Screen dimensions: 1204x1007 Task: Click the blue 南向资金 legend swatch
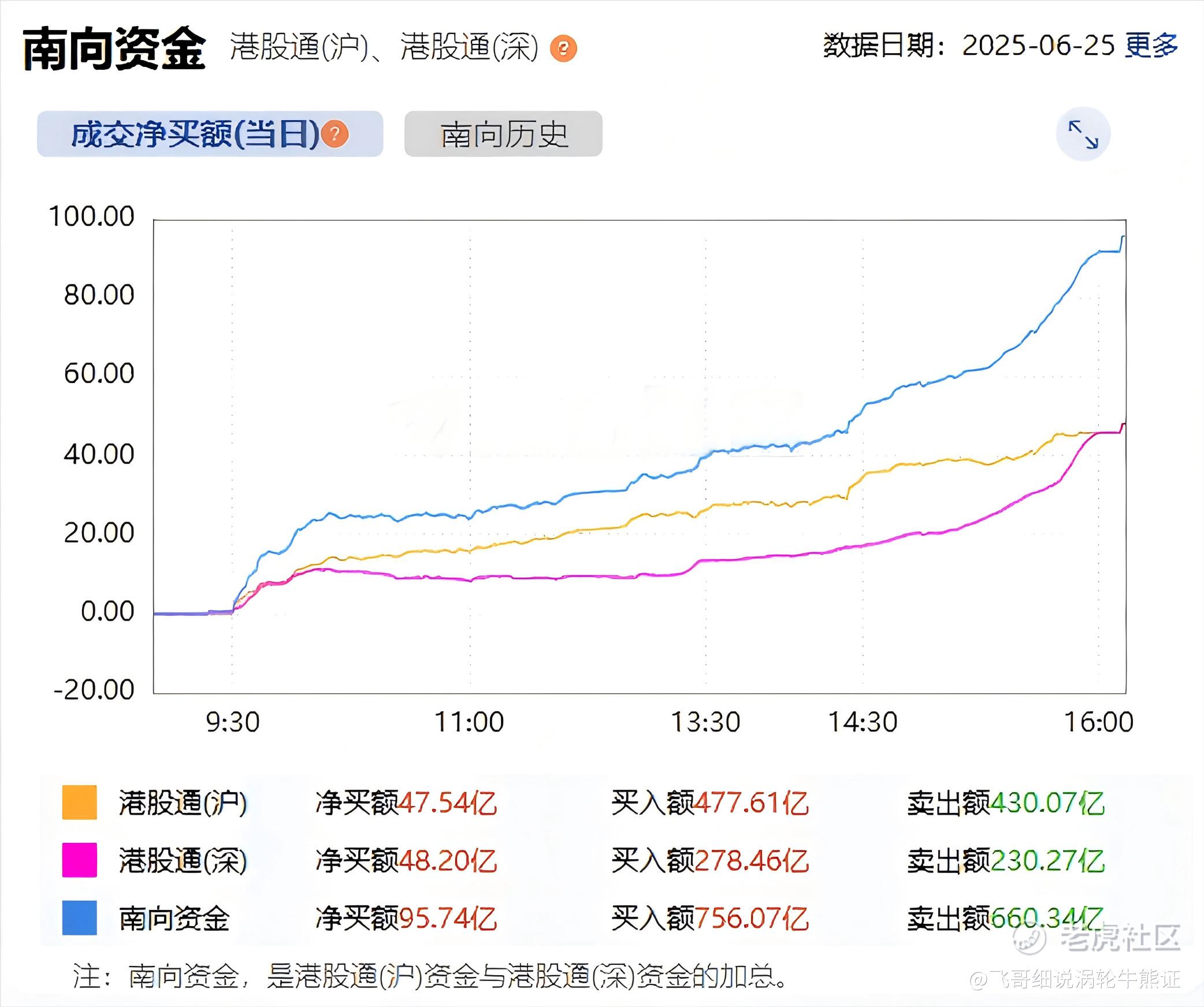click(80, 917)
